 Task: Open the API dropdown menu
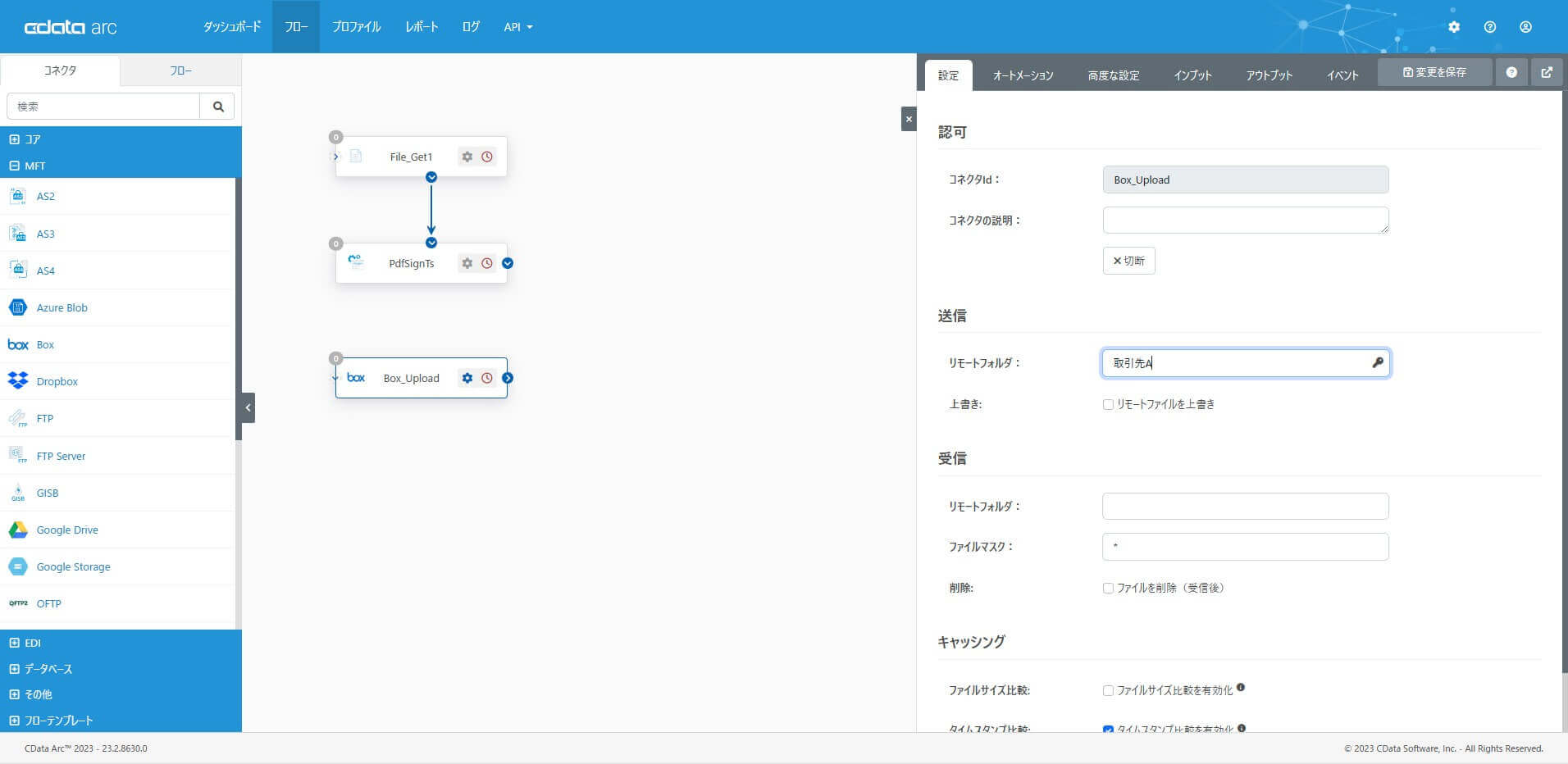tap(518, 27)
